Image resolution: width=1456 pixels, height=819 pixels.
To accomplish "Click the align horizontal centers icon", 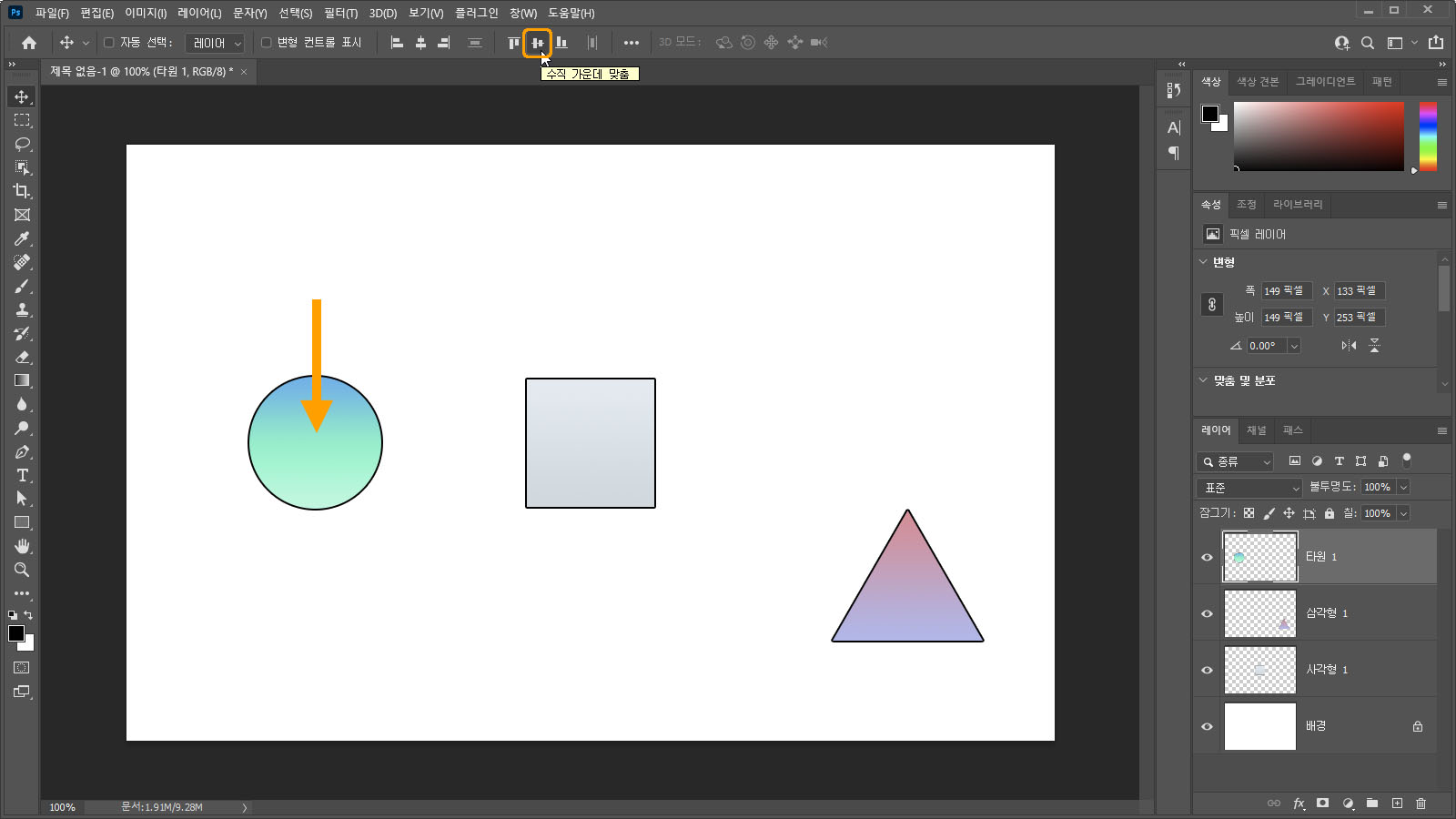I will (x=420, y=43).
